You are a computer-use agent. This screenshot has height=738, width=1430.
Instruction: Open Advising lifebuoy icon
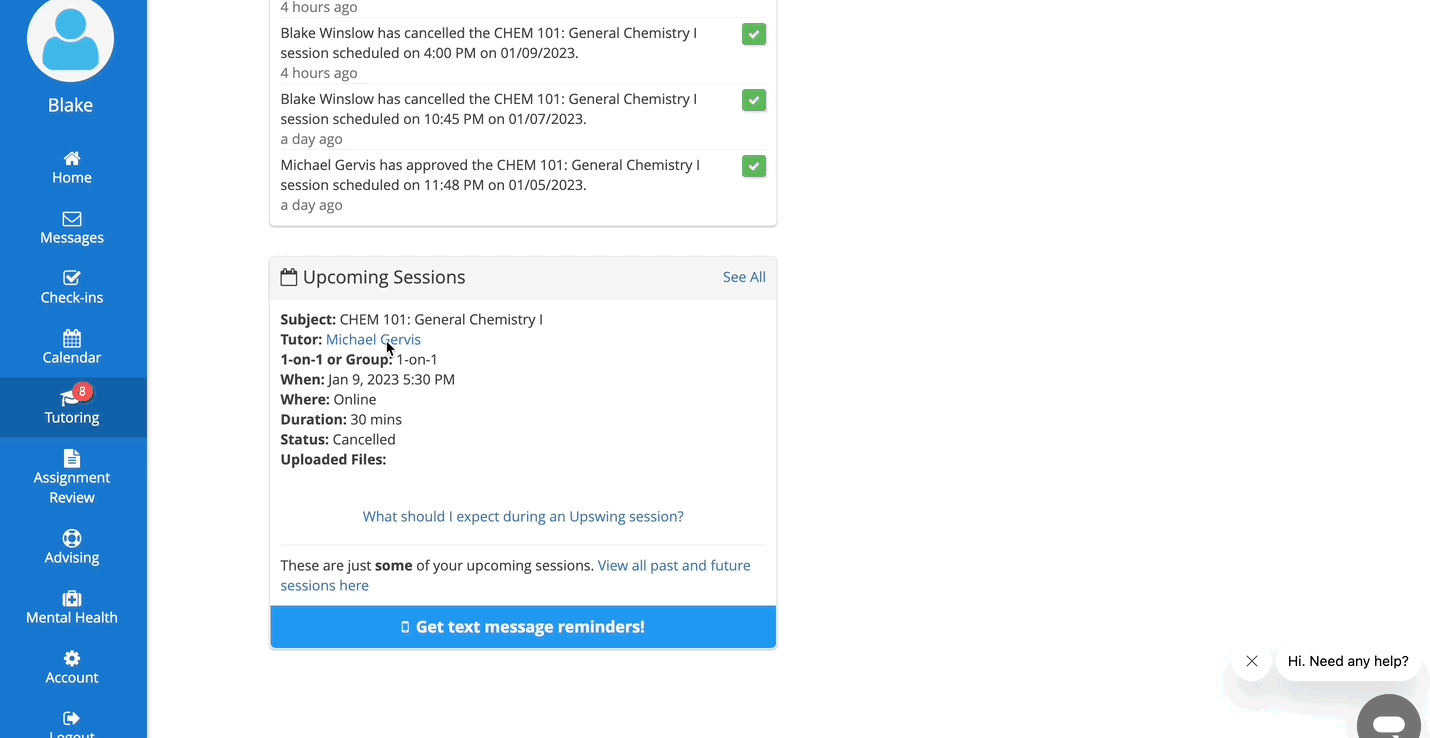coord(72,538)
